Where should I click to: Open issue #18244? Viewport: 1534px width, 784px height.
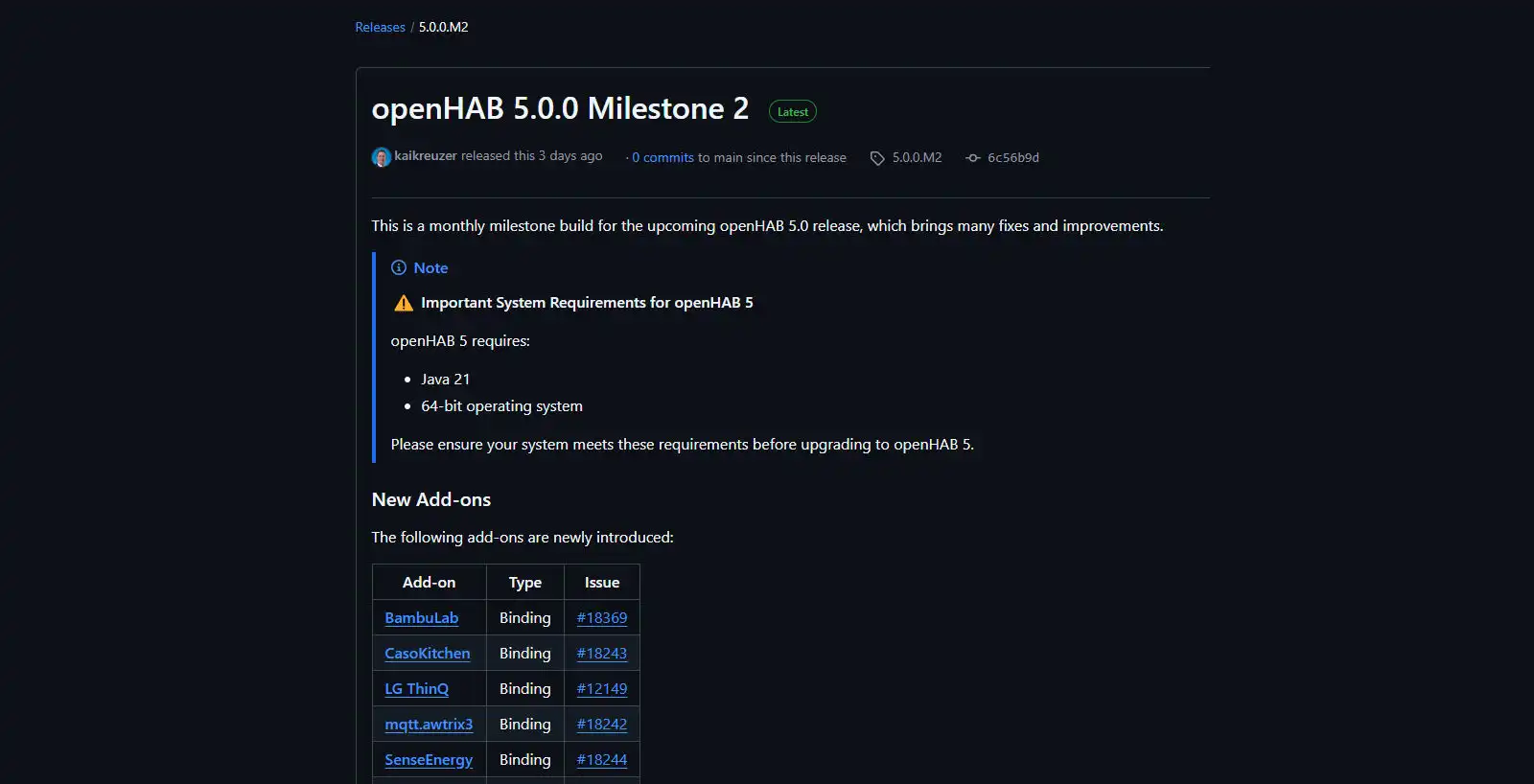click(x=602, y=760)
